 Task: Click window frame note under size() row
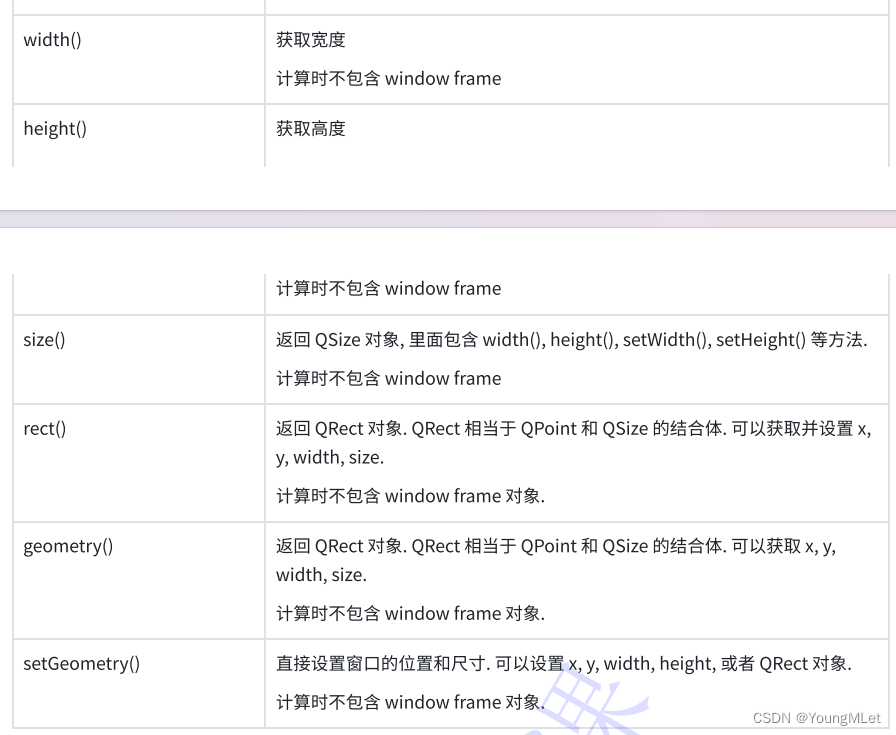[x=389, y=378]
